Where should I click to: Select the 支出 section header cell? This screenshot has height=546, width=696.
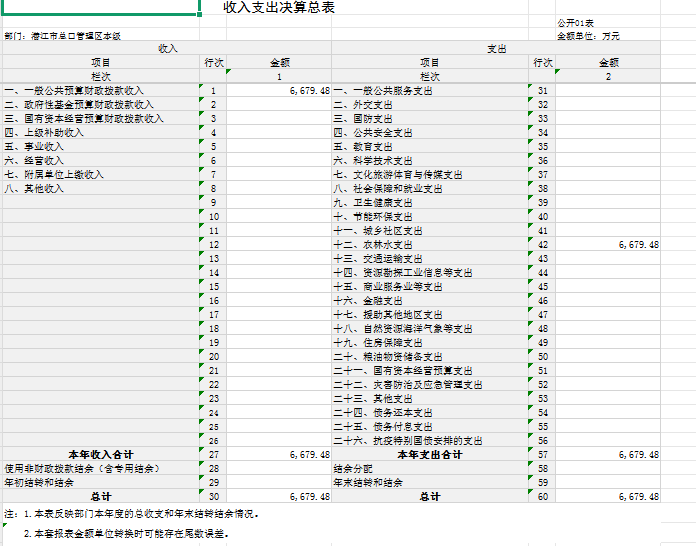pyautogui.click(x=496, y=48)
